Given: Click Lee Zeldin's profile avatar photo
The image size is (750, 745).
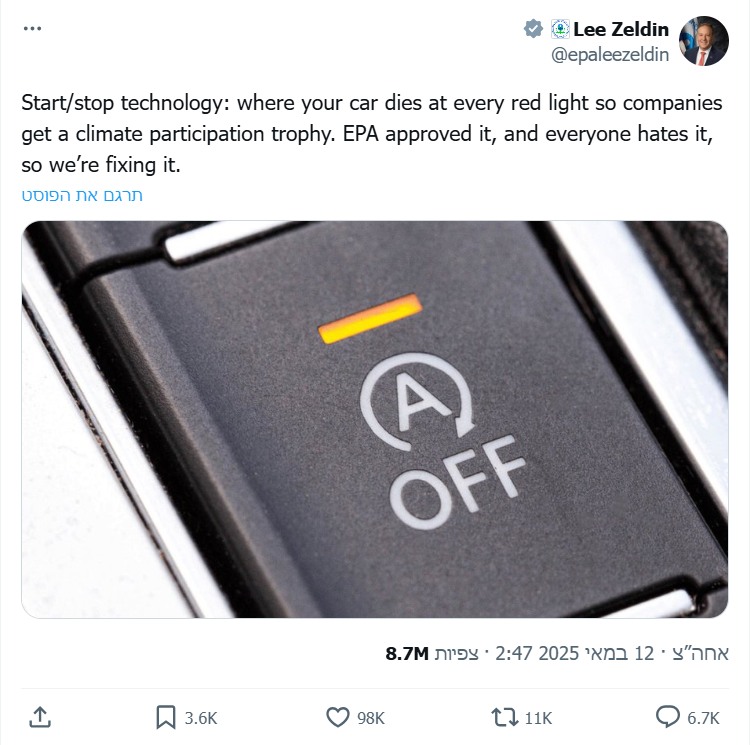Looking at the screenshot, I should click(704, 42).
